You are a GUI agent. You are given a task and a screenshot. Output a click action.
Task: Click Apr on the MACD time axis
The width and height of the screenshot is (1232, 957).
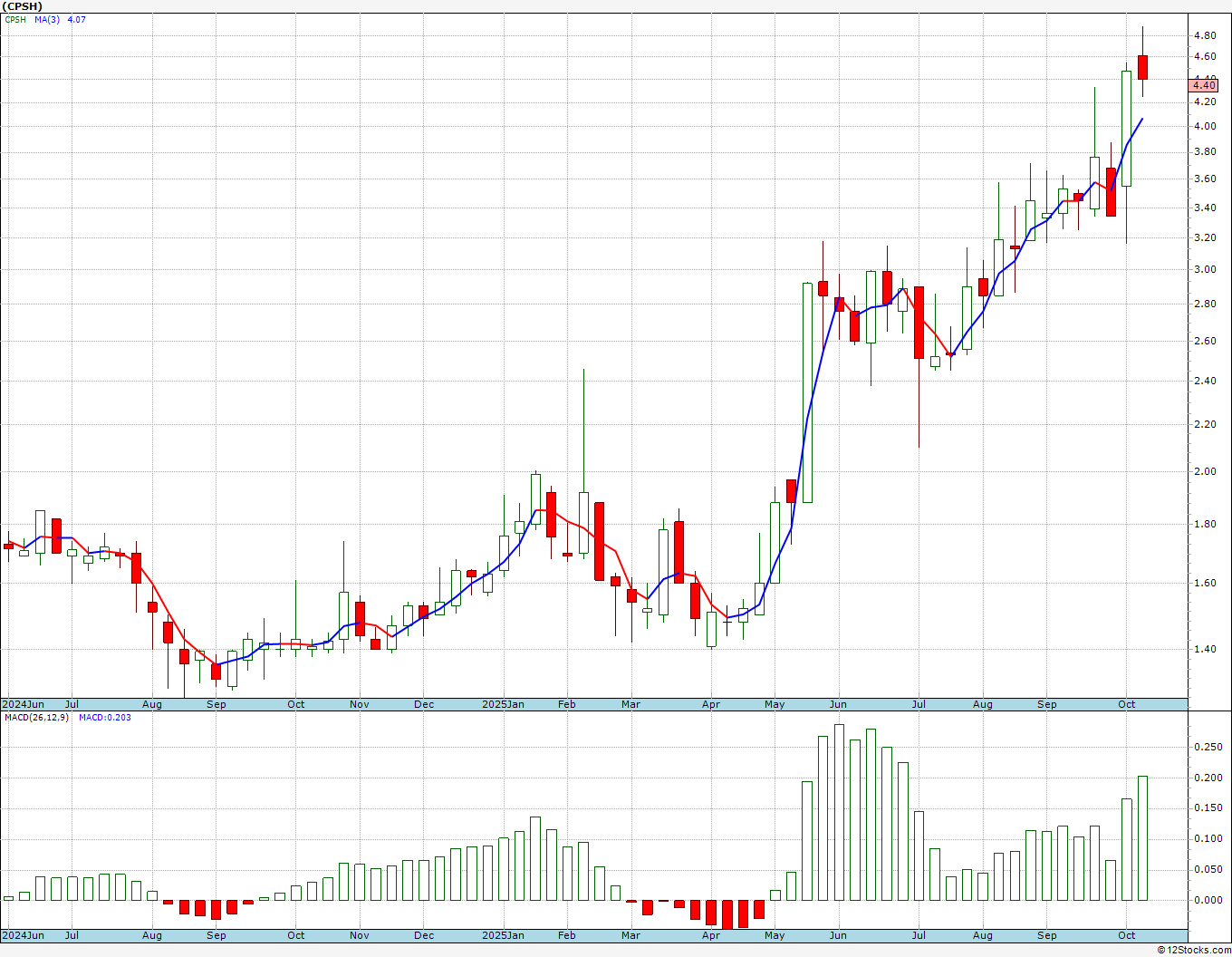coord(711,935)
